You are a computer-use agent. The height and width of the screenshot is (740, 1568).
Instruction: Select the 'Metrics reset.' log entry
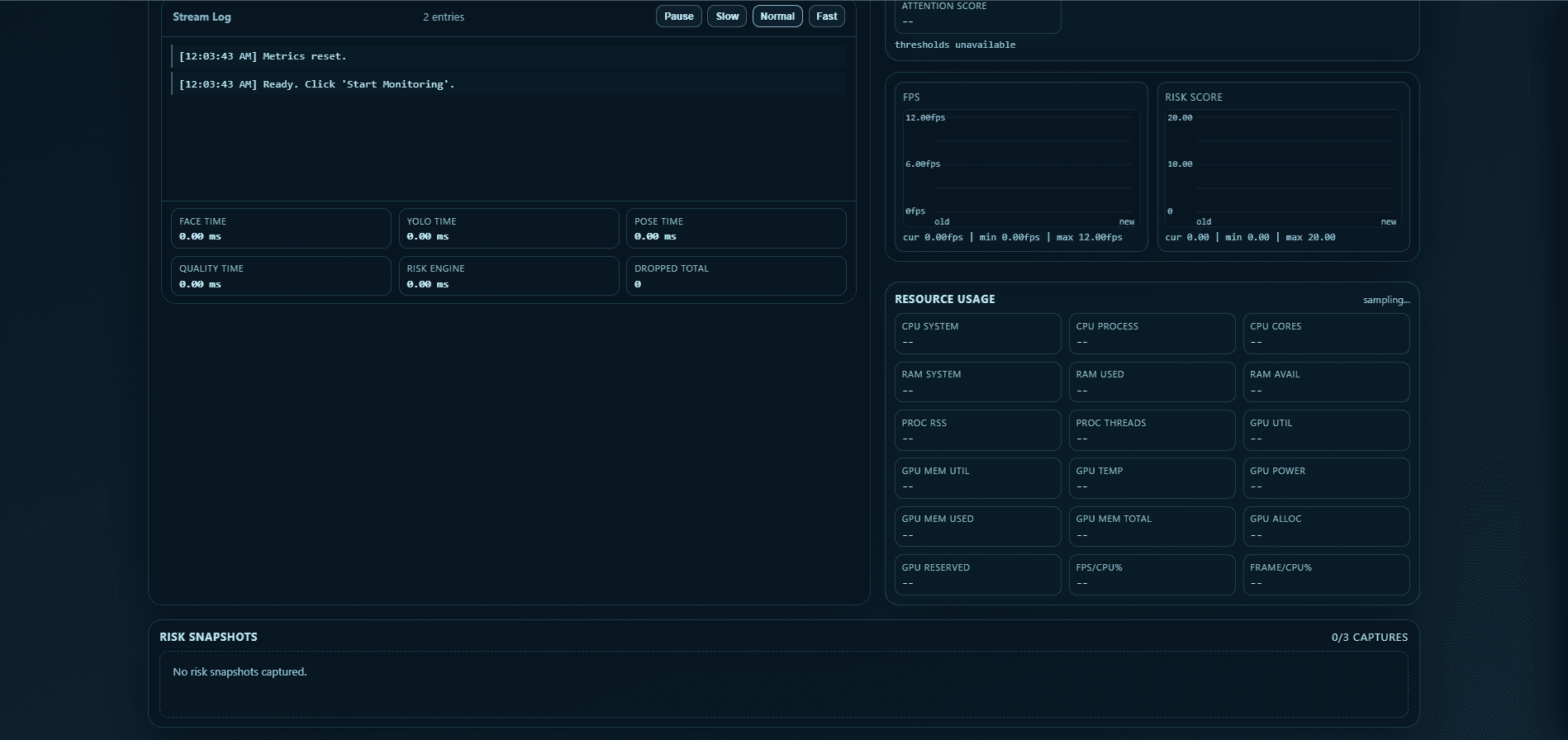pyautogui.click(x=509, y=56)
